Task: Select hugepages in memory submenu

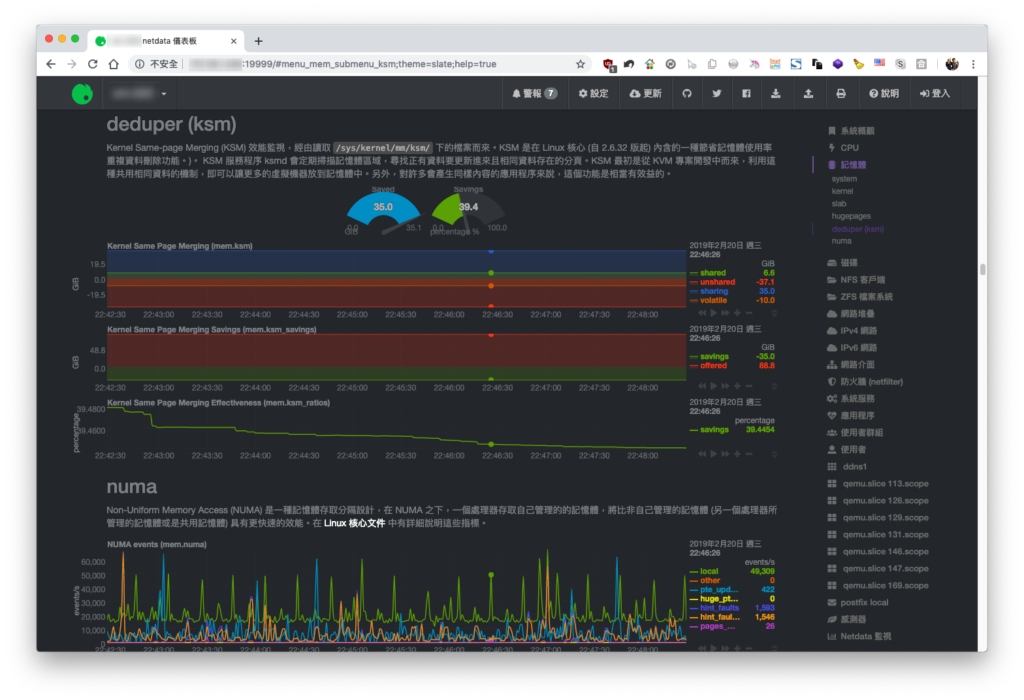Action: pos(851,216)
